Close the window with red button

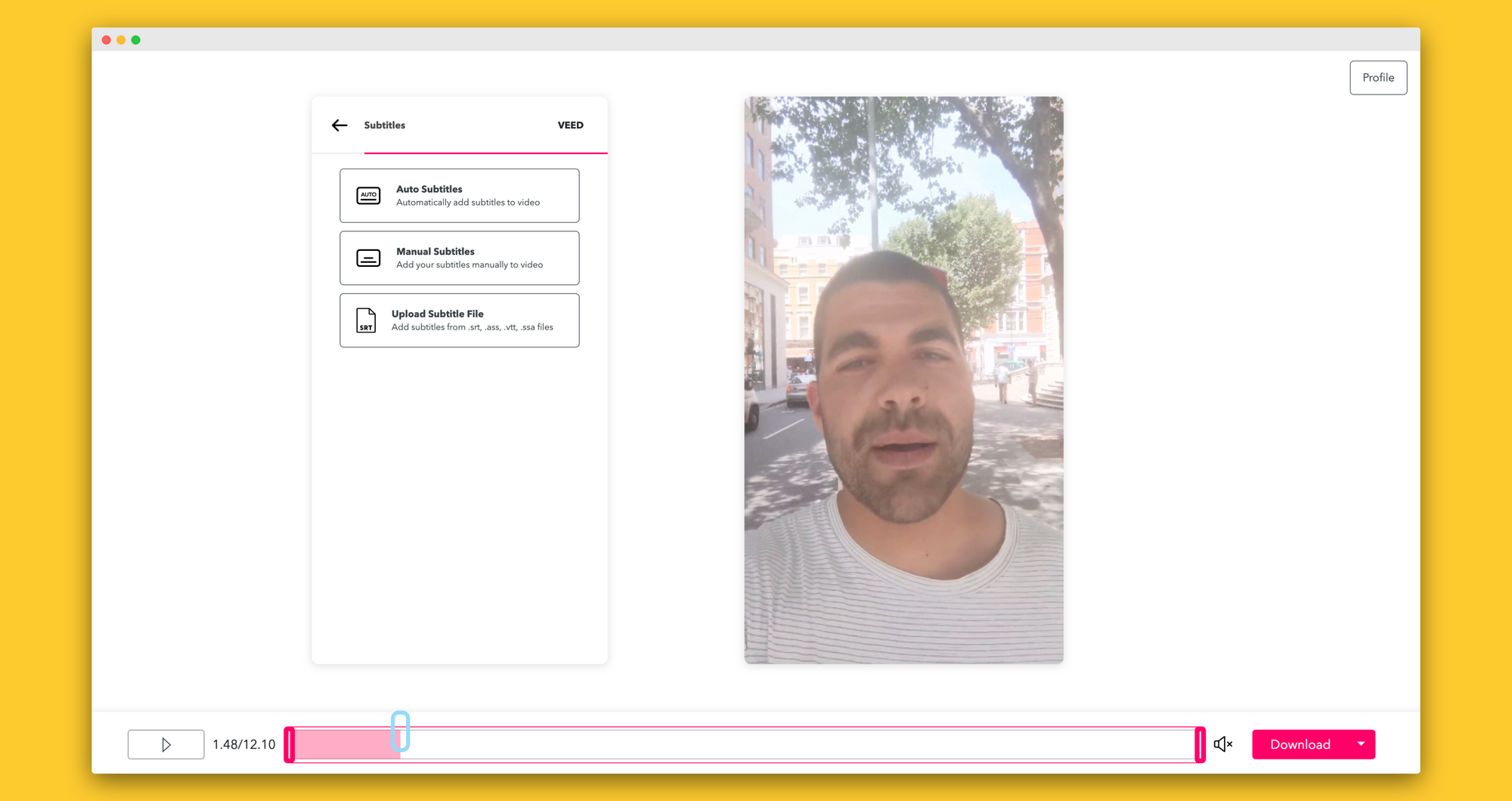pos(107,40)
